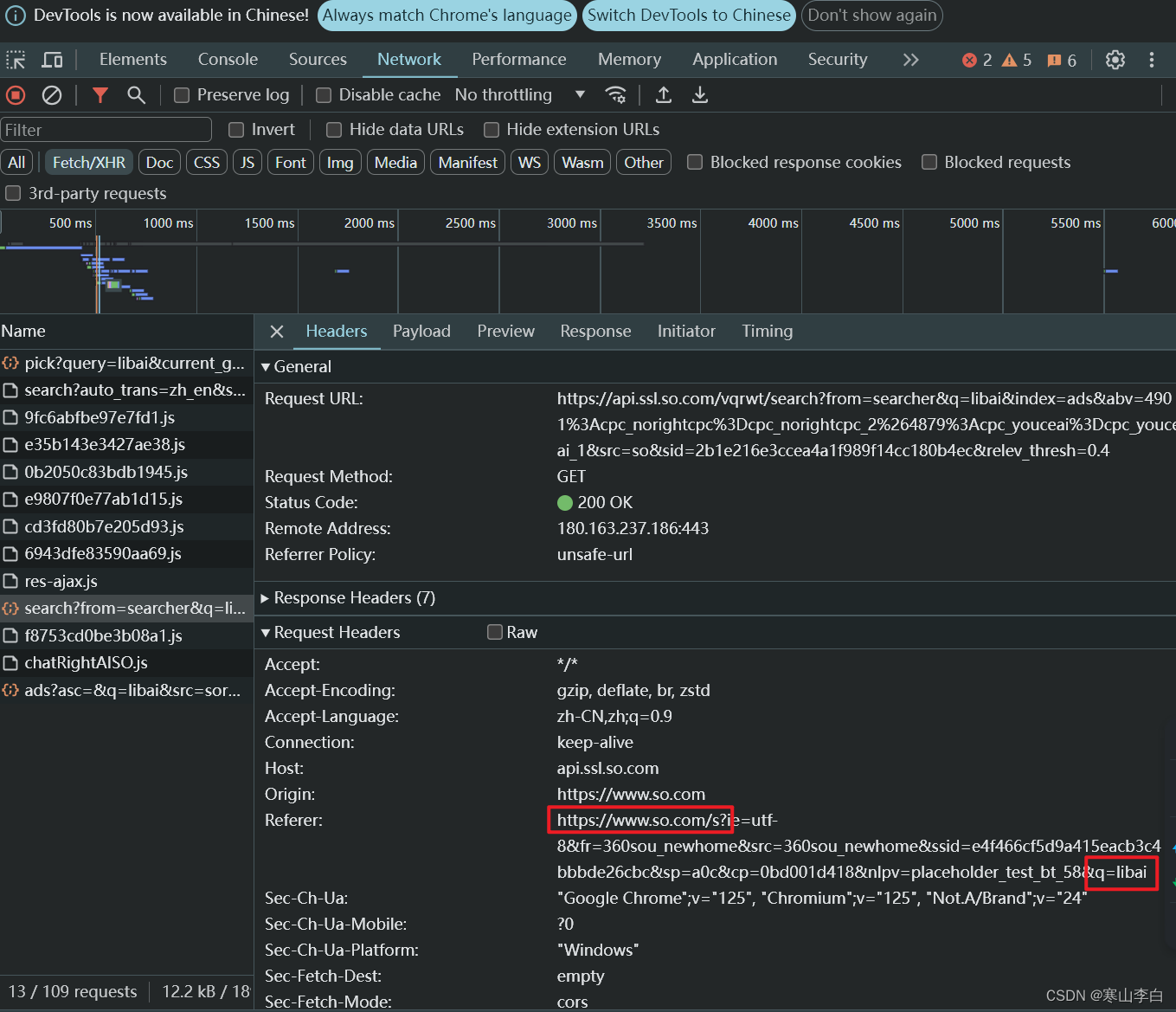Open network conditions wifi icon
The image size is (1176, 1012).
click(x=615, y=95)
